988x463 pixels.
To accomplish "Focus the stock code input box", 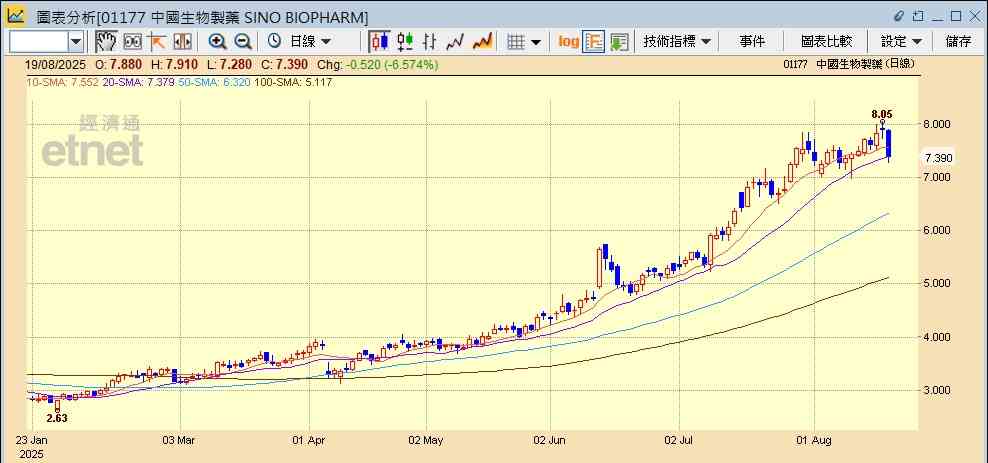I will coord(38,42).
